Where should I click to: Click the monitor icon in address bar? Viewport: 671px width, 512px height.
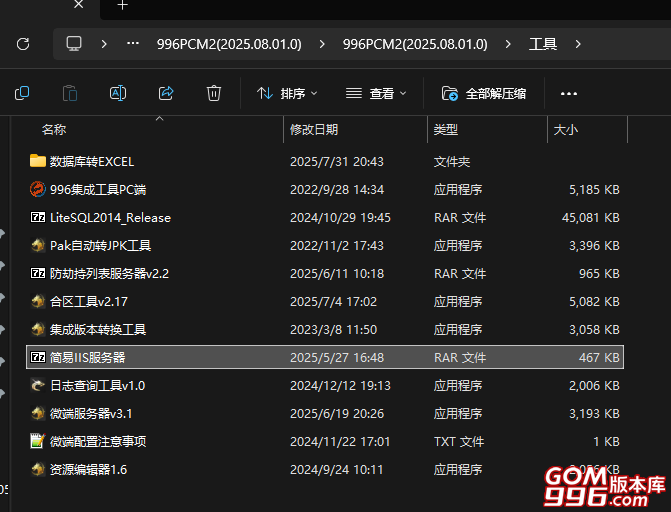74,44
